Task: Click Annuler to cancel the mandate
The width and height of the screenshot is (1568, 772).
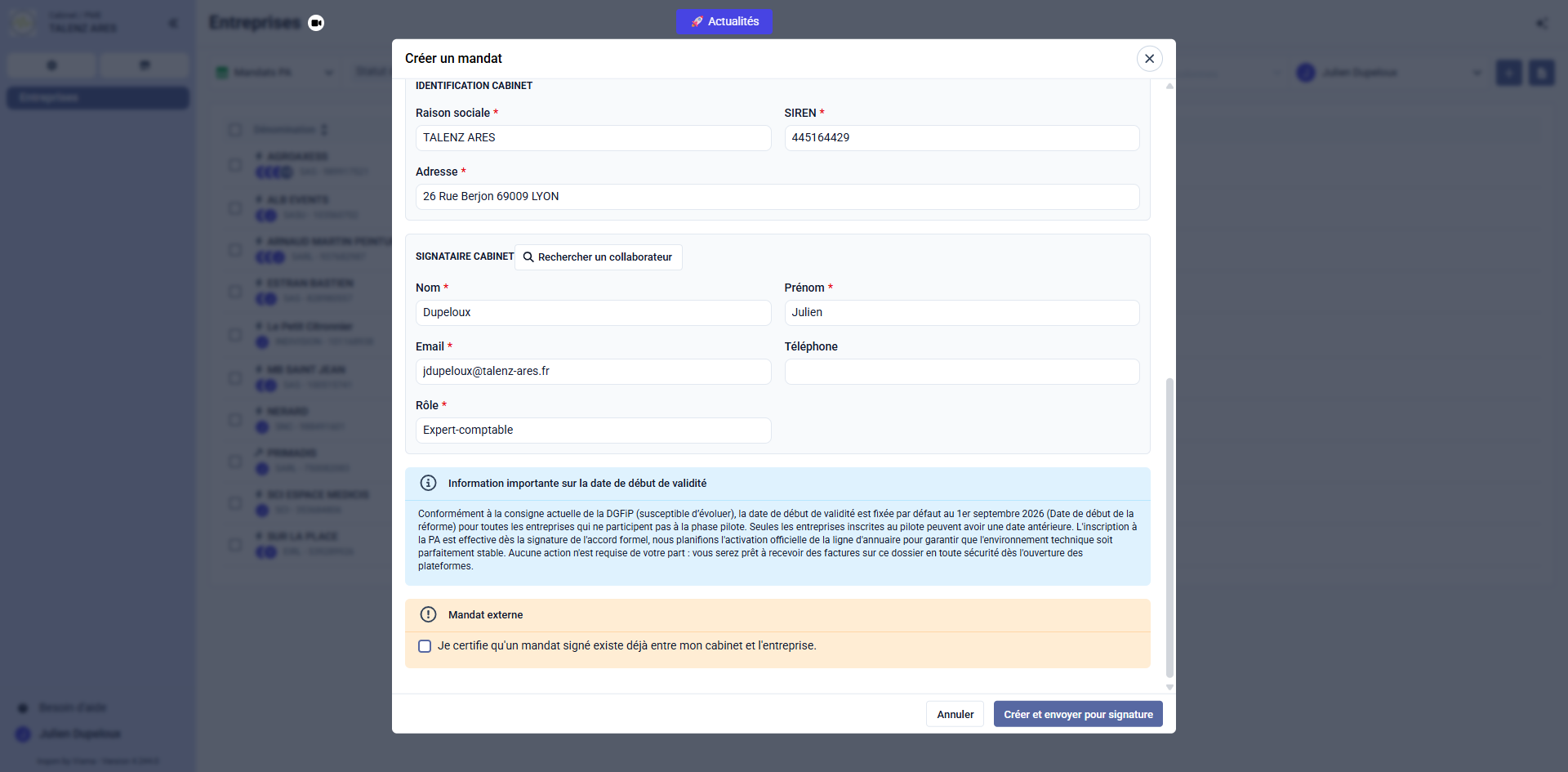Action: (955, 714)
